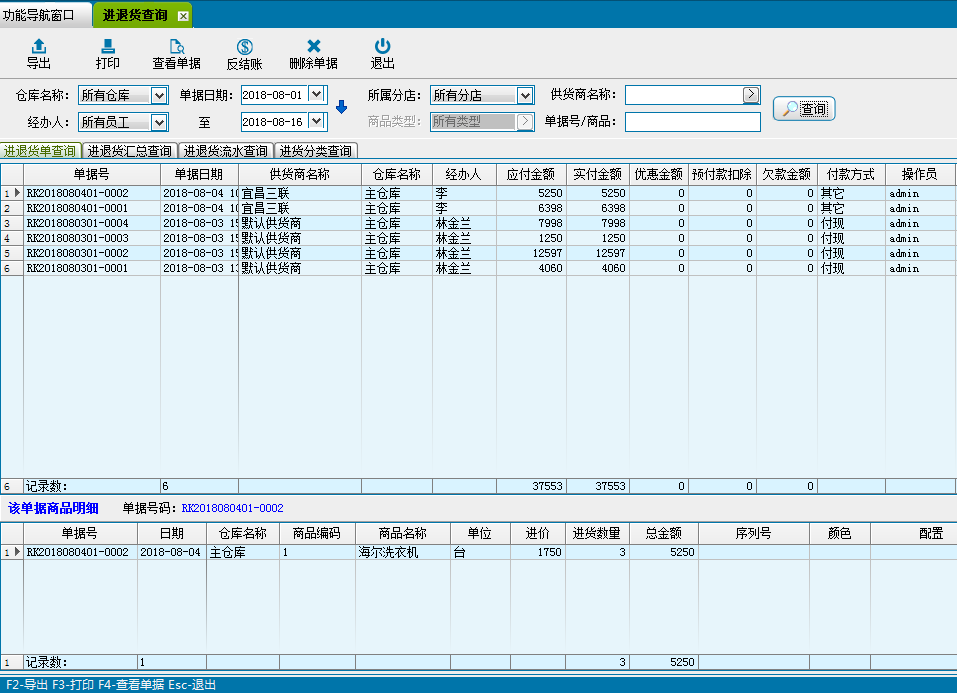This screenshot has width=957, height=693.
Task: Expand the warehouse name (仓库名称) dropdown
Action: coord(158,96)
